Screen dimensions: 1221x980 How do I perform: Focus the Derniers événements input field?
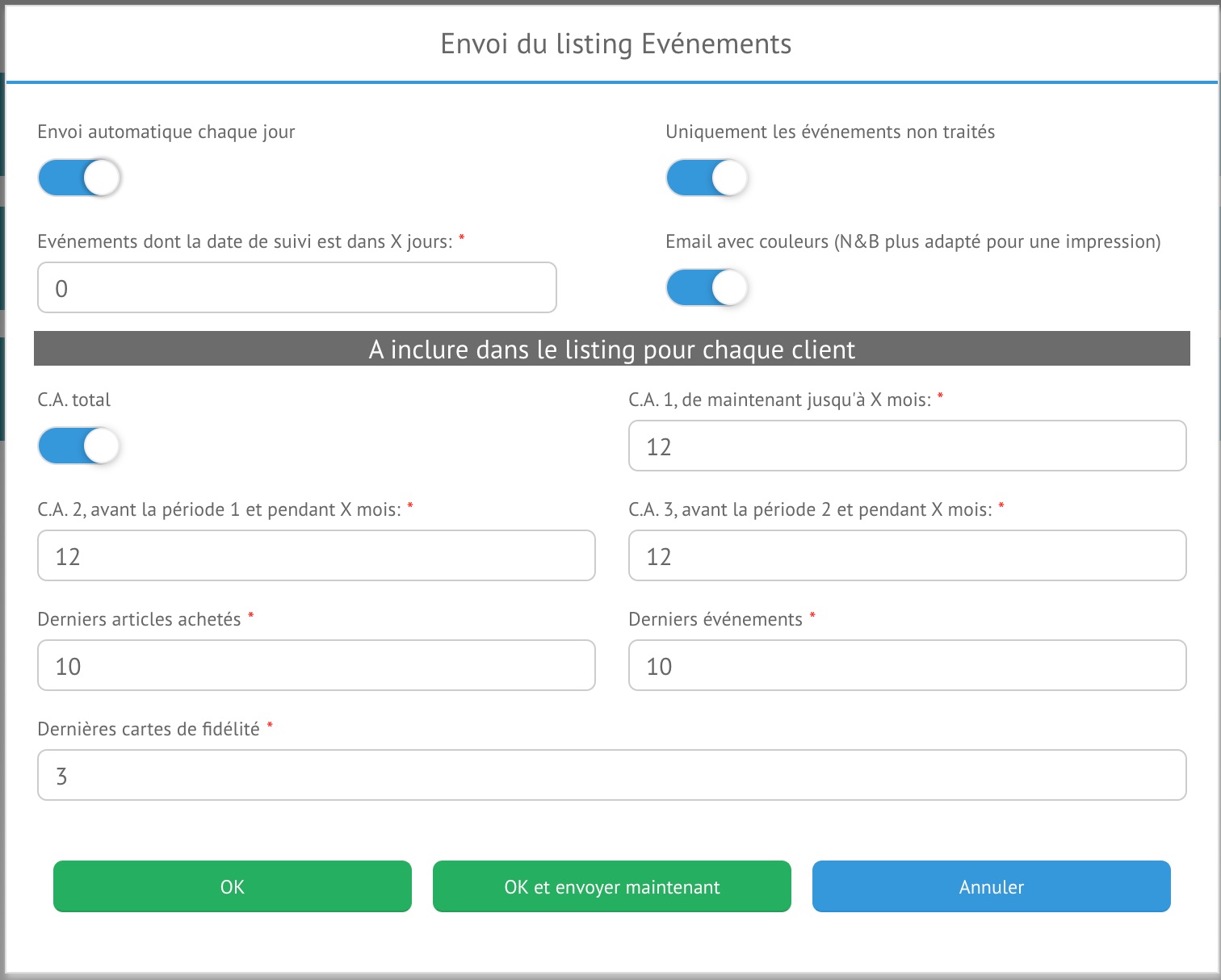pyautogui.click(x=907, y=666)
